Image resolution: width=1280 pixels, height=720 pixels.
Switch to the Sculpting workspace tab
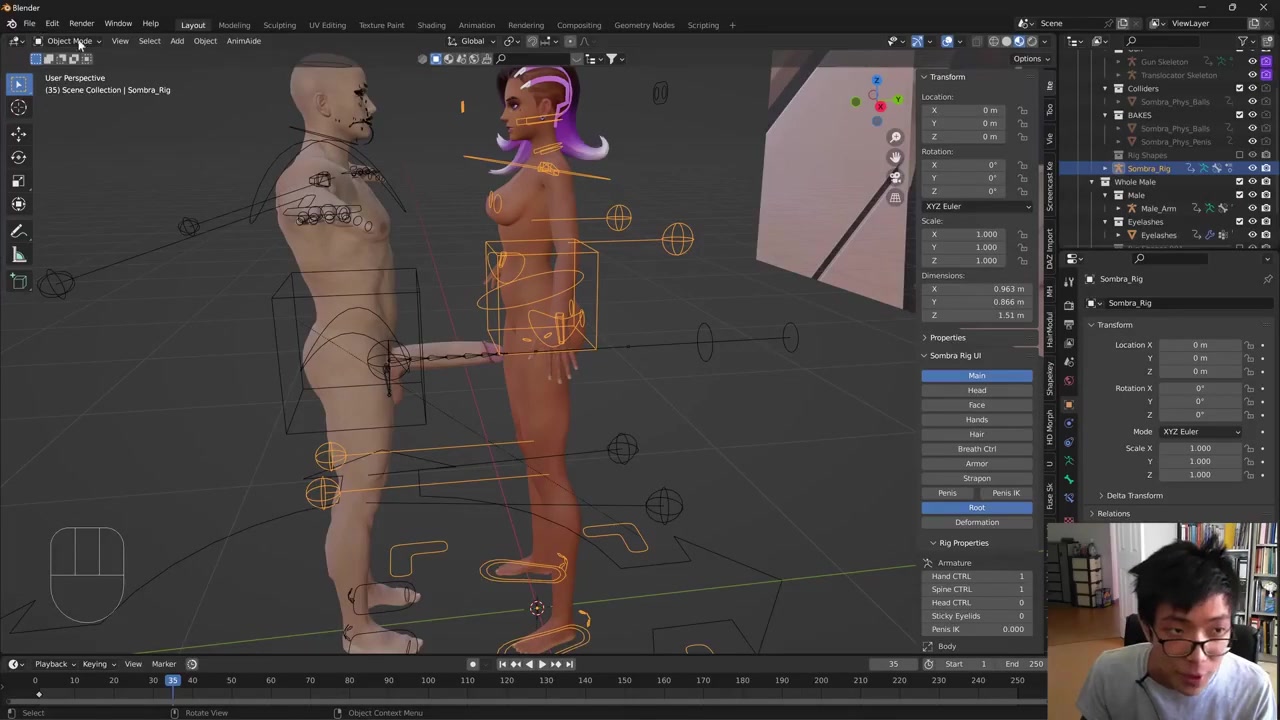[279, 25]
